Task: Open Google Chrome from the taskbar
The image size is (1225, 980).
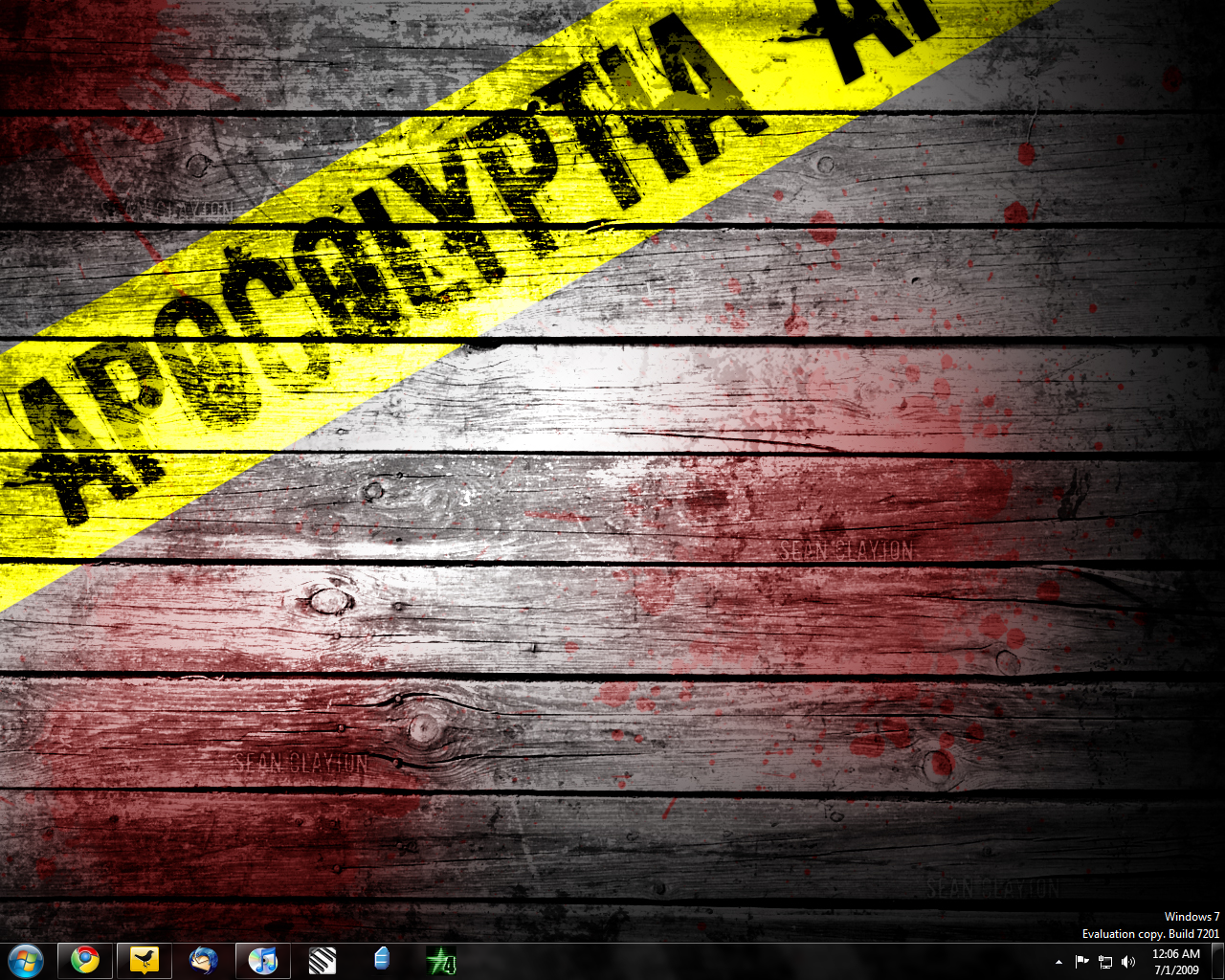Action: click(x=85, y=960)
